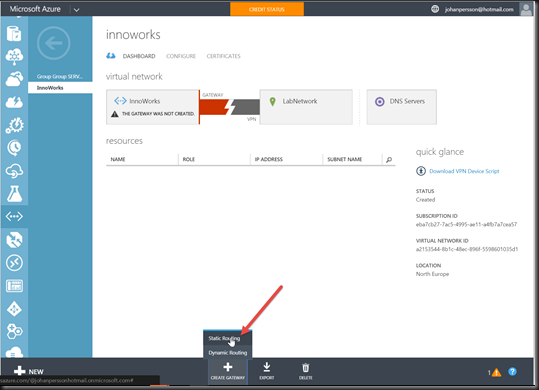
Task: Open the warning notifications indicator
Action: pos(494,372)
